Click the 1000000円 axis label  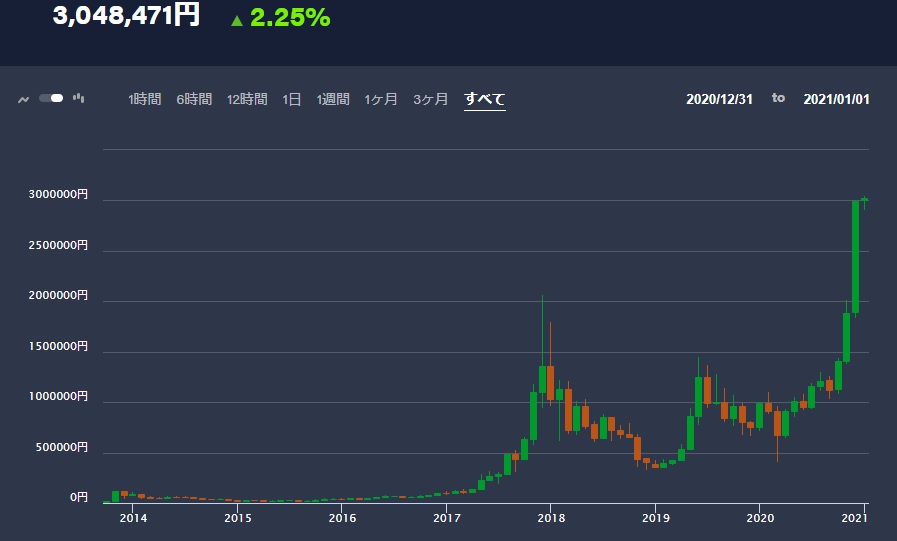tap(58, 396)
